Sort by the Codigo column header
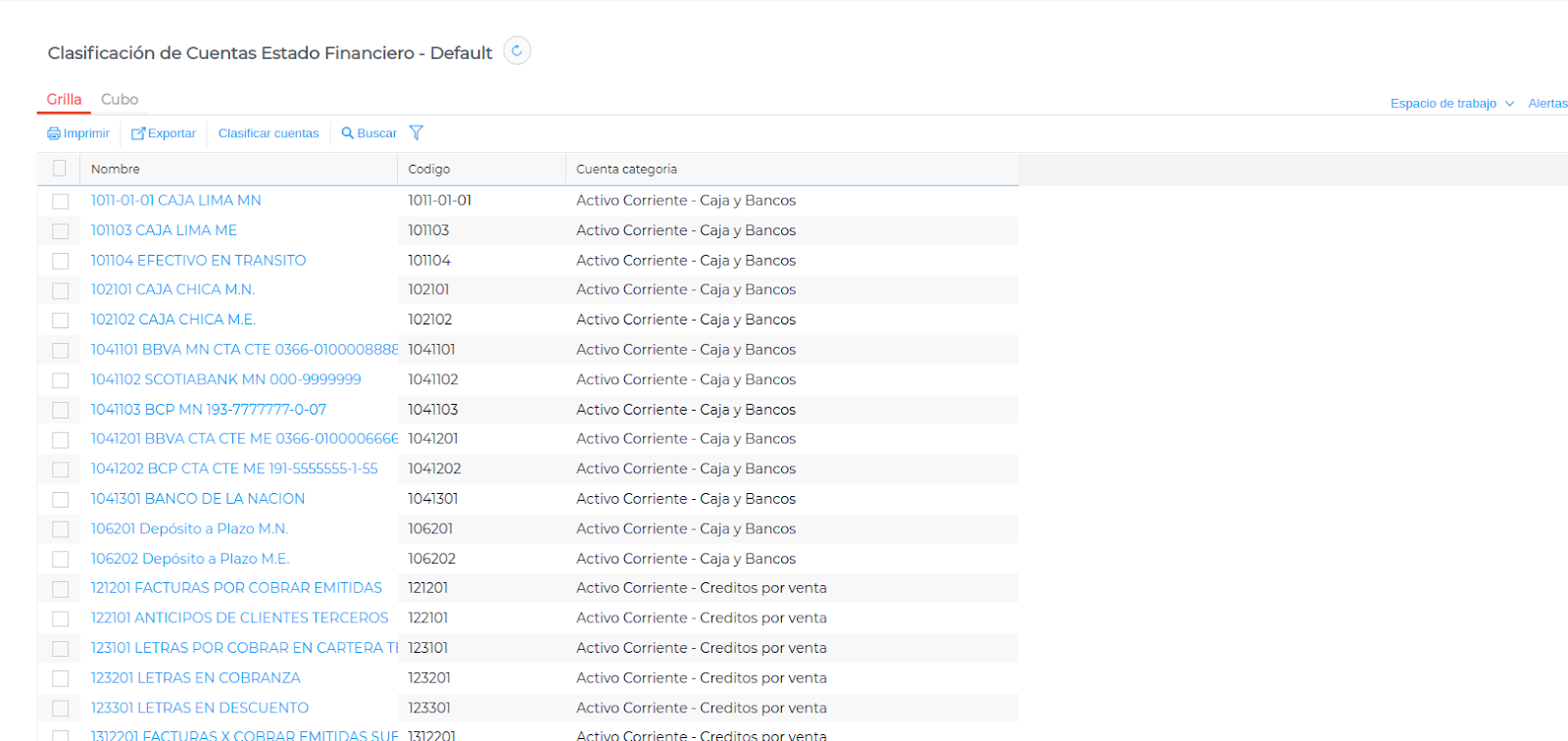The height and width of the screenshot is (741, 1568). pyautogui.click(x=429, y=169)
